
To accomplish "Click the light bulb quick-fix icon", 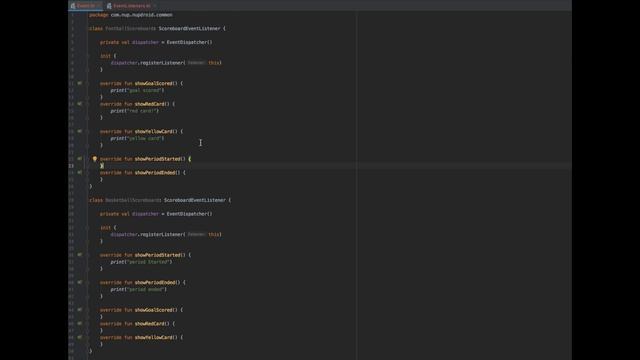I will (95, 159).
